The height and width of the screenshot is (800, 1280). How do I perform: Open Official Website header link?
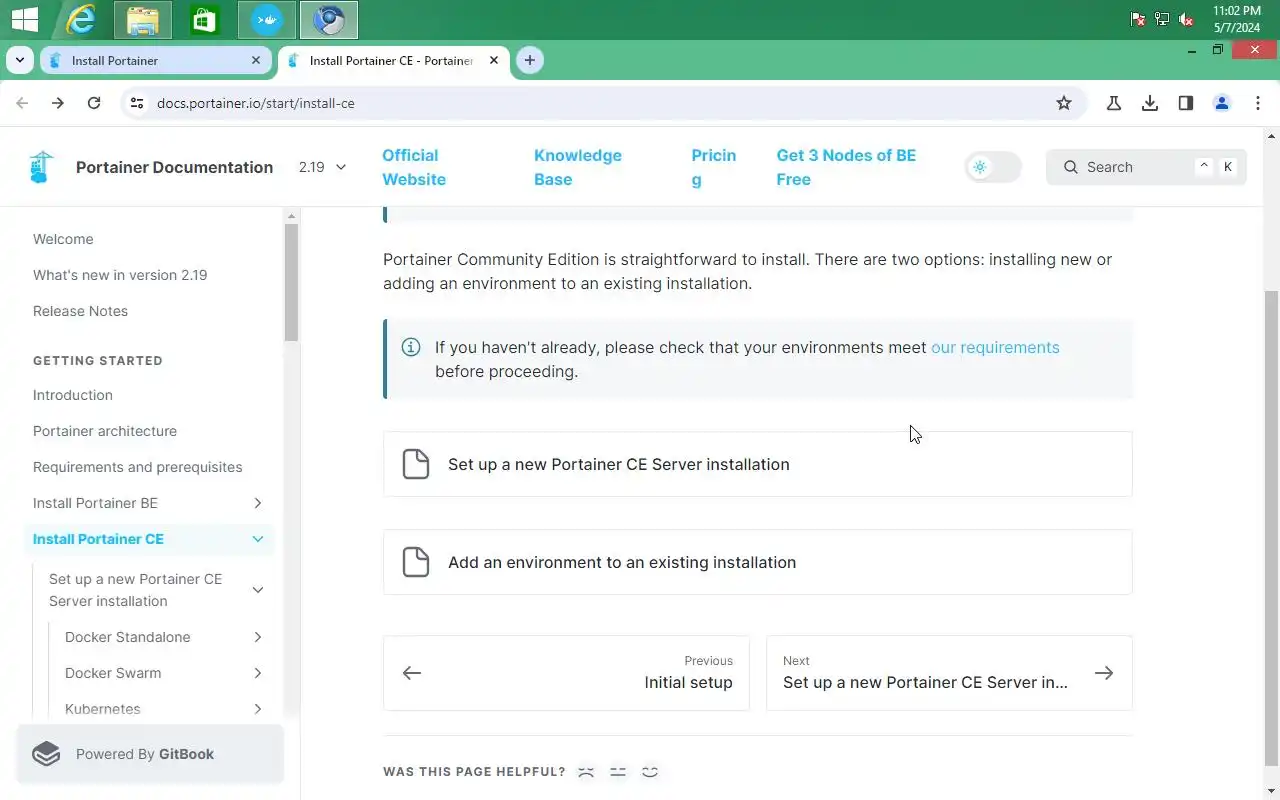(414, 167)
